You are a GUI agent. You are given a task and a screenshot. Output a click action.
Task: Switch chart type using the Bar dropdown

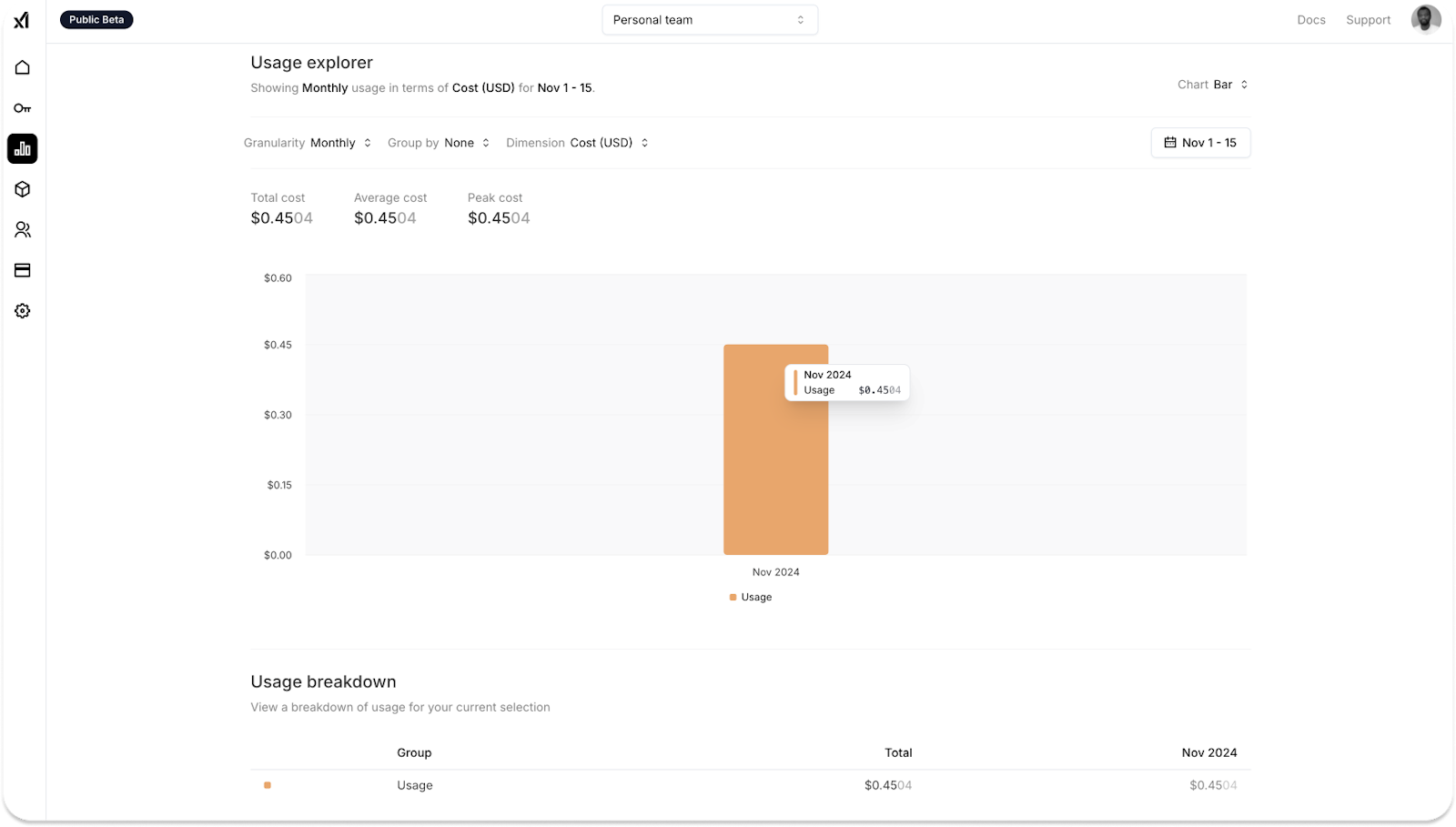click(1228, 84)
